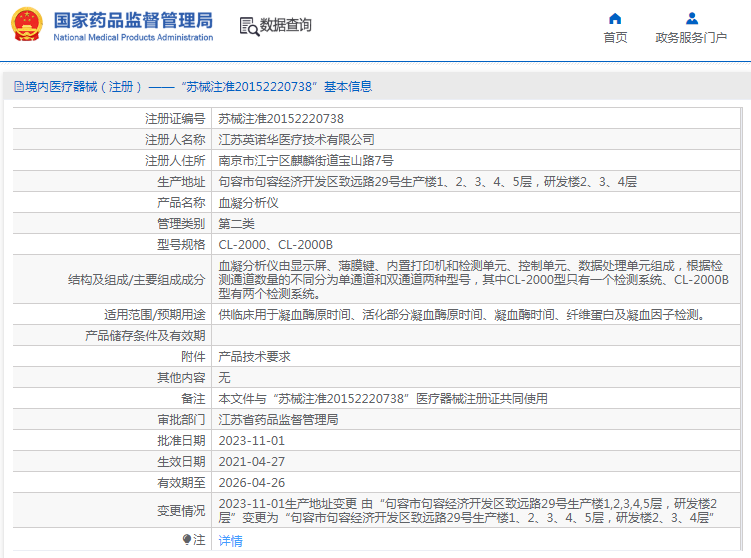Click the 数据查询 label

285,25
